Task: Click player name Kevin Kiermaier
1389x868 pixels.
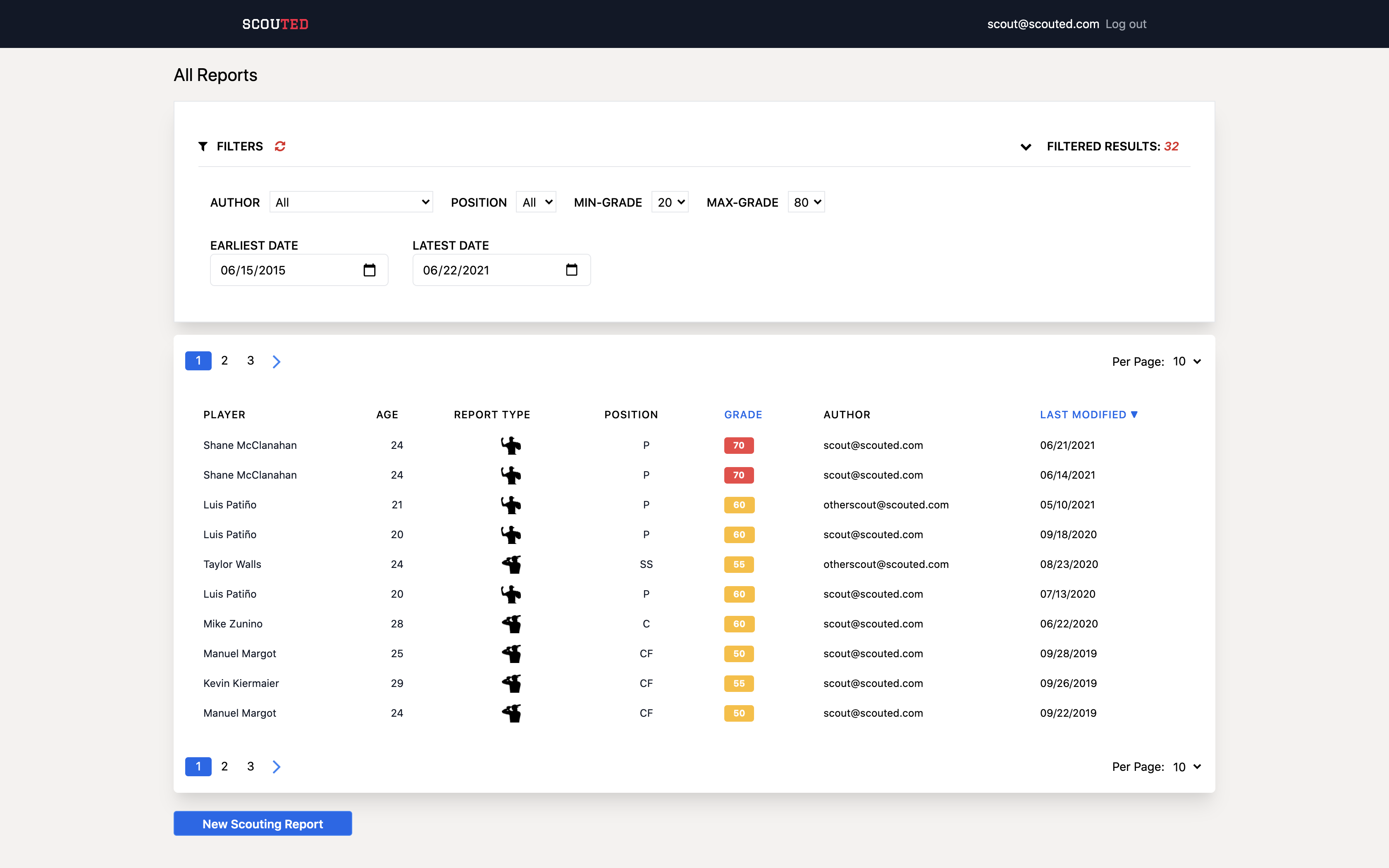Action: coord(241,684)
